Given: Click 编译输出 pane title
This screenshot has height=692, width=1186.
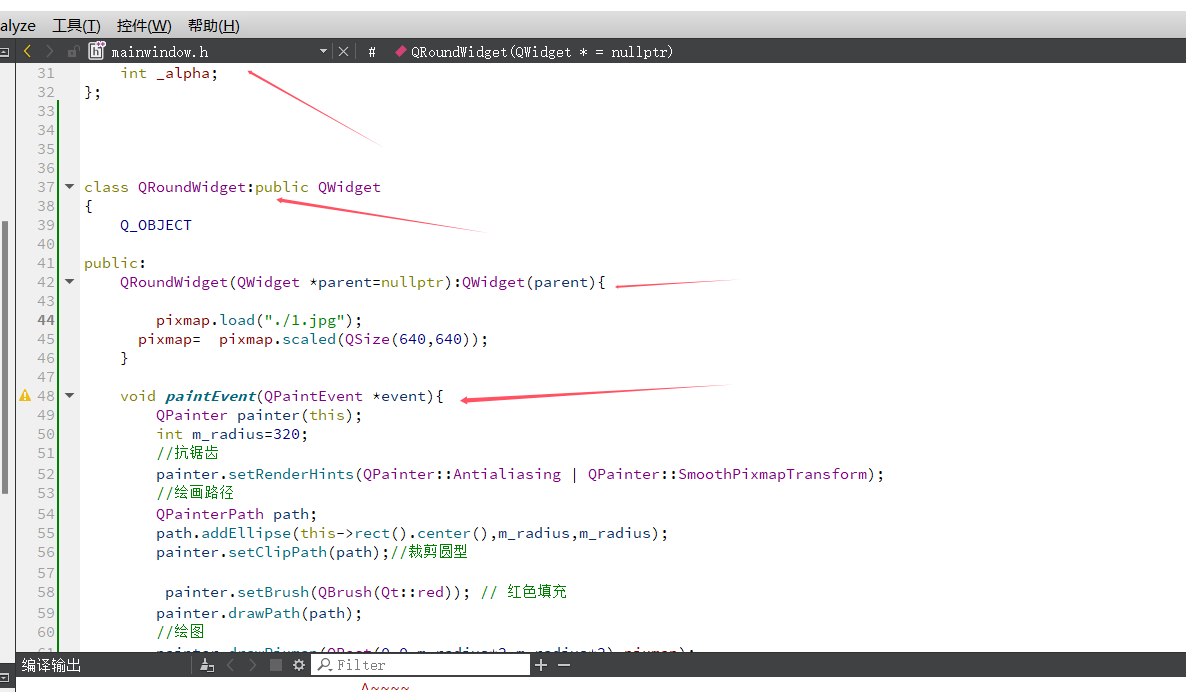Looking at the screenshot, I should 51,666.
